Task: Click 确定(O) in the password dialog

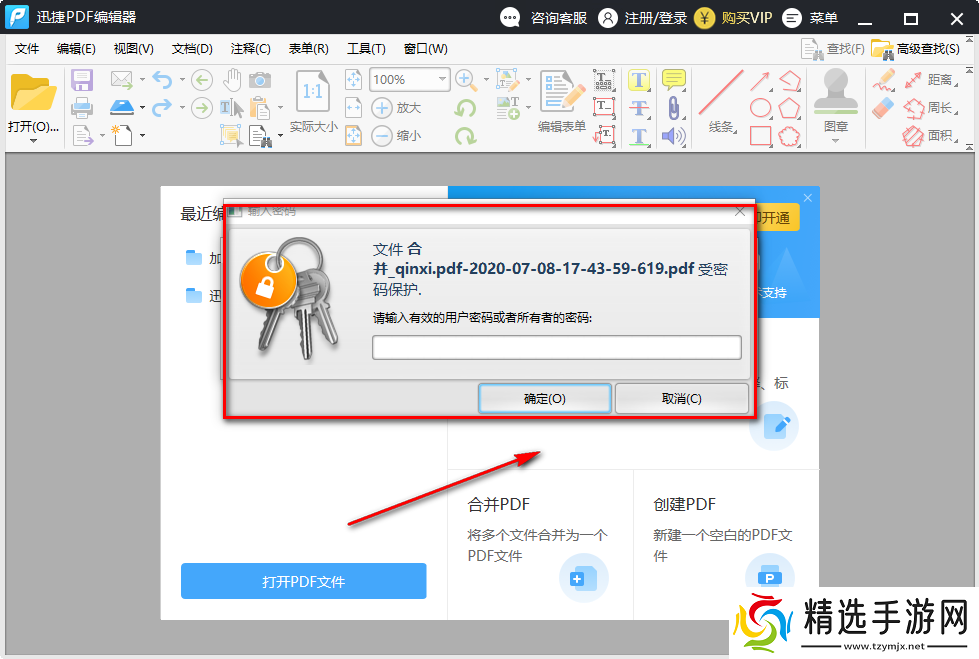Action: (545, 397)
